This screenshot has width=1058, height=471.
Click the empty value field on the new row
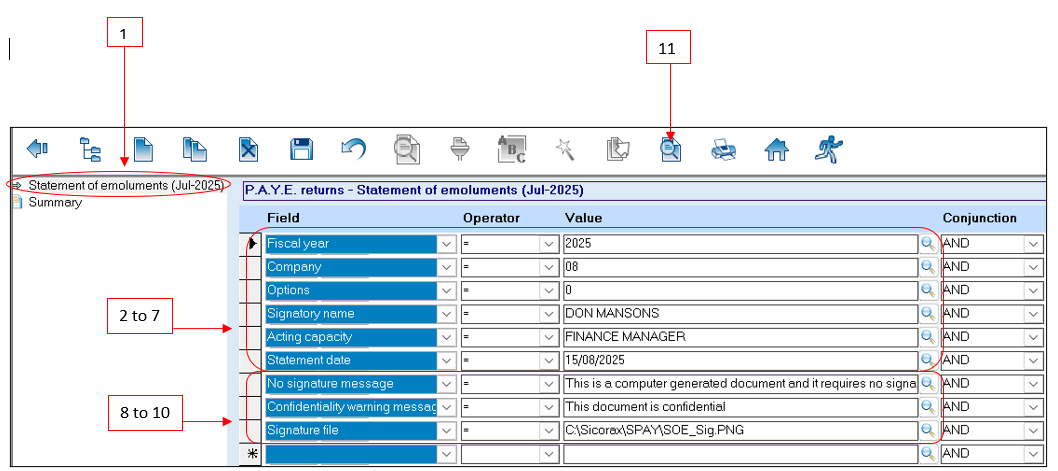tap(740, 454)
